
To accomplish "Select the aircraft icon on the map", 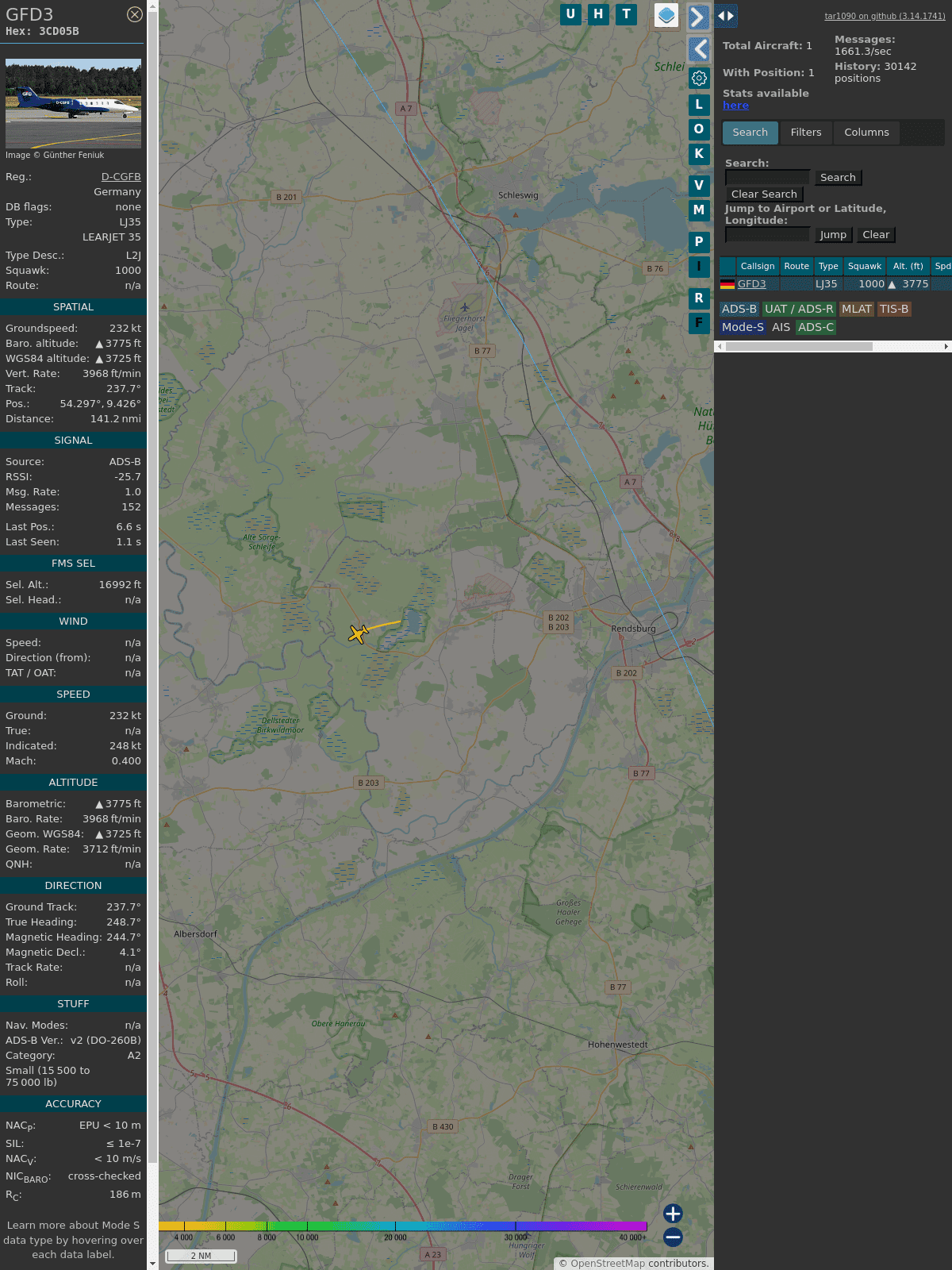I will (x=359, y=633).
